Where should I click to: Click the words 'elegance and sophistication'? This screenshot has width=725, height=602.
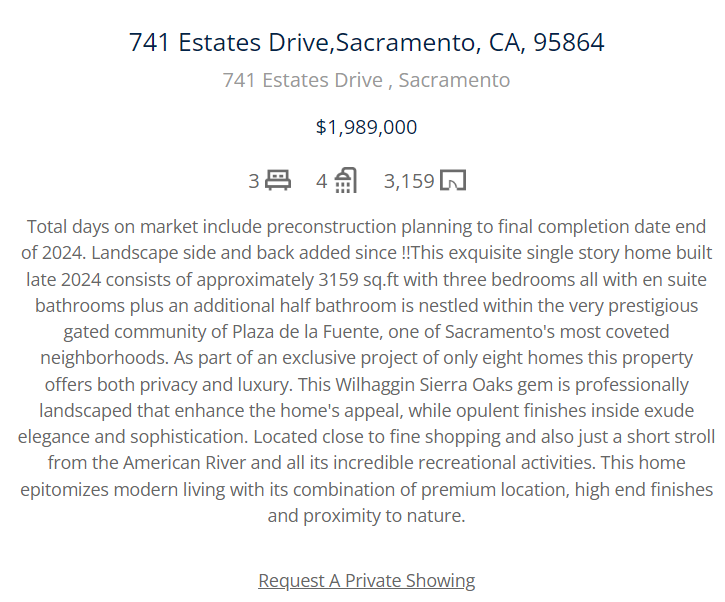pyautogui.click(x=132, y=436)
